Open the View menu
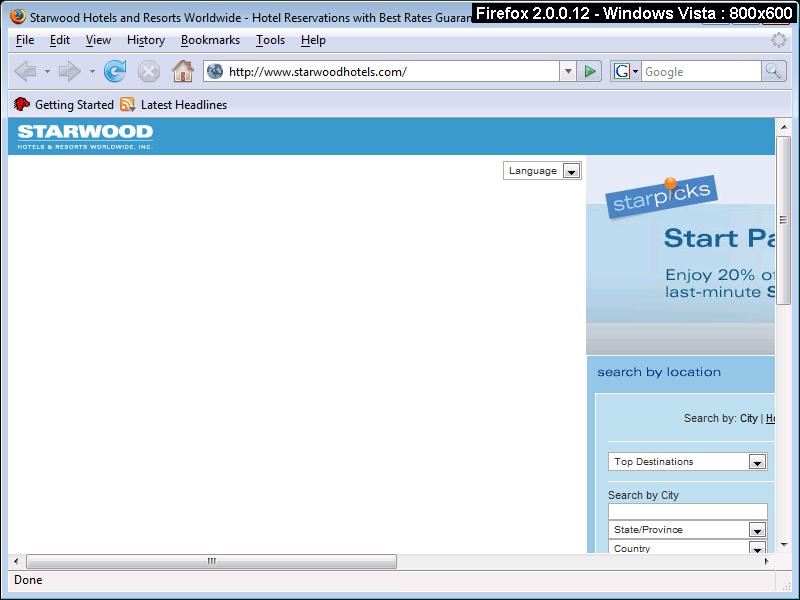Image resolution: width=800 pixels, height=600 pixels. tap(98, 40)
